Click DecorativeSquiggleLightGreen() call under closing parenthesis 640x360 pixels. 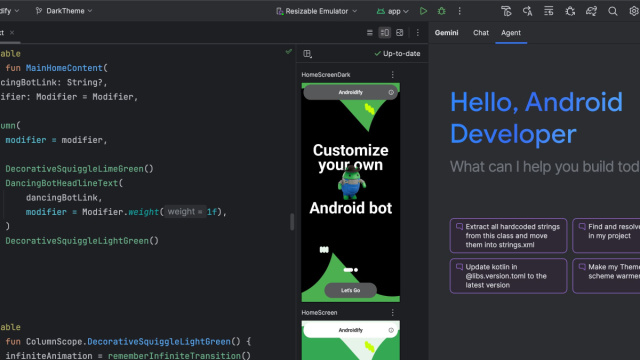[x=82, y=241]
